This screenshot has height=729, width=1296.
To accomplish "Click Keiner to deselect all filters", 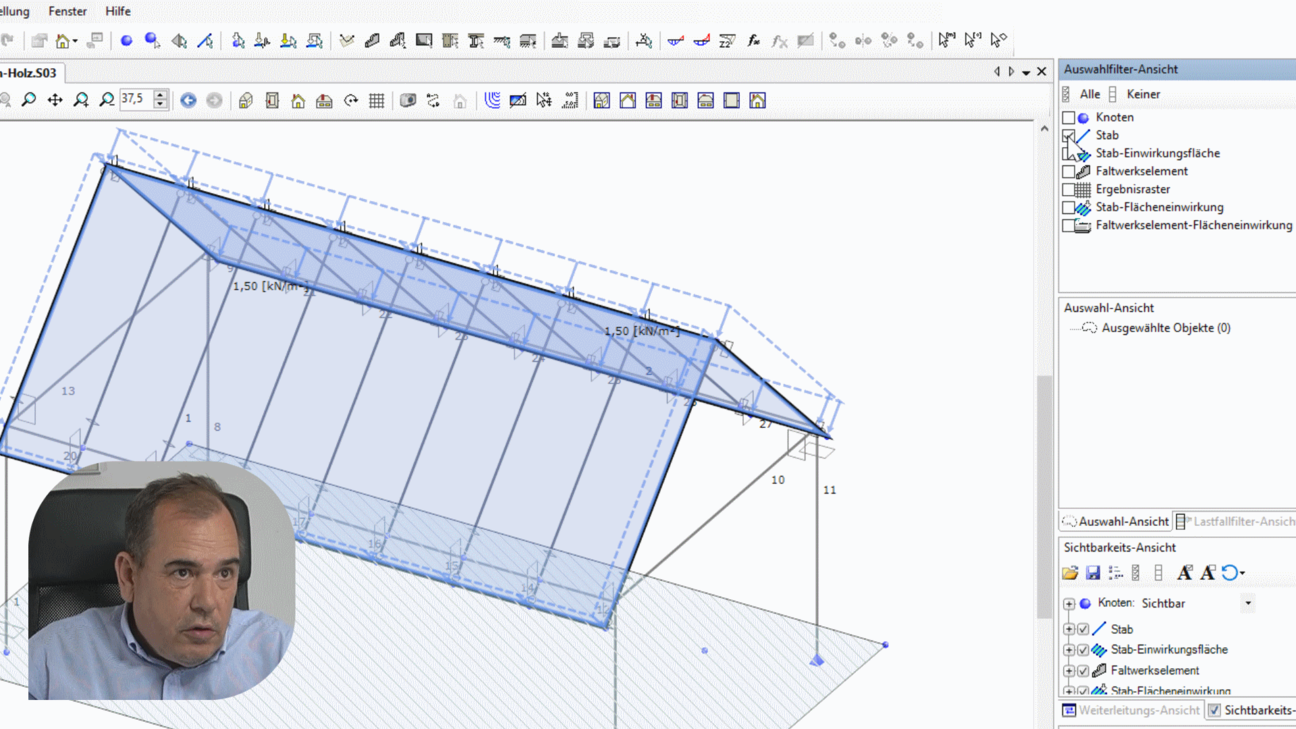I will 1143,94.
